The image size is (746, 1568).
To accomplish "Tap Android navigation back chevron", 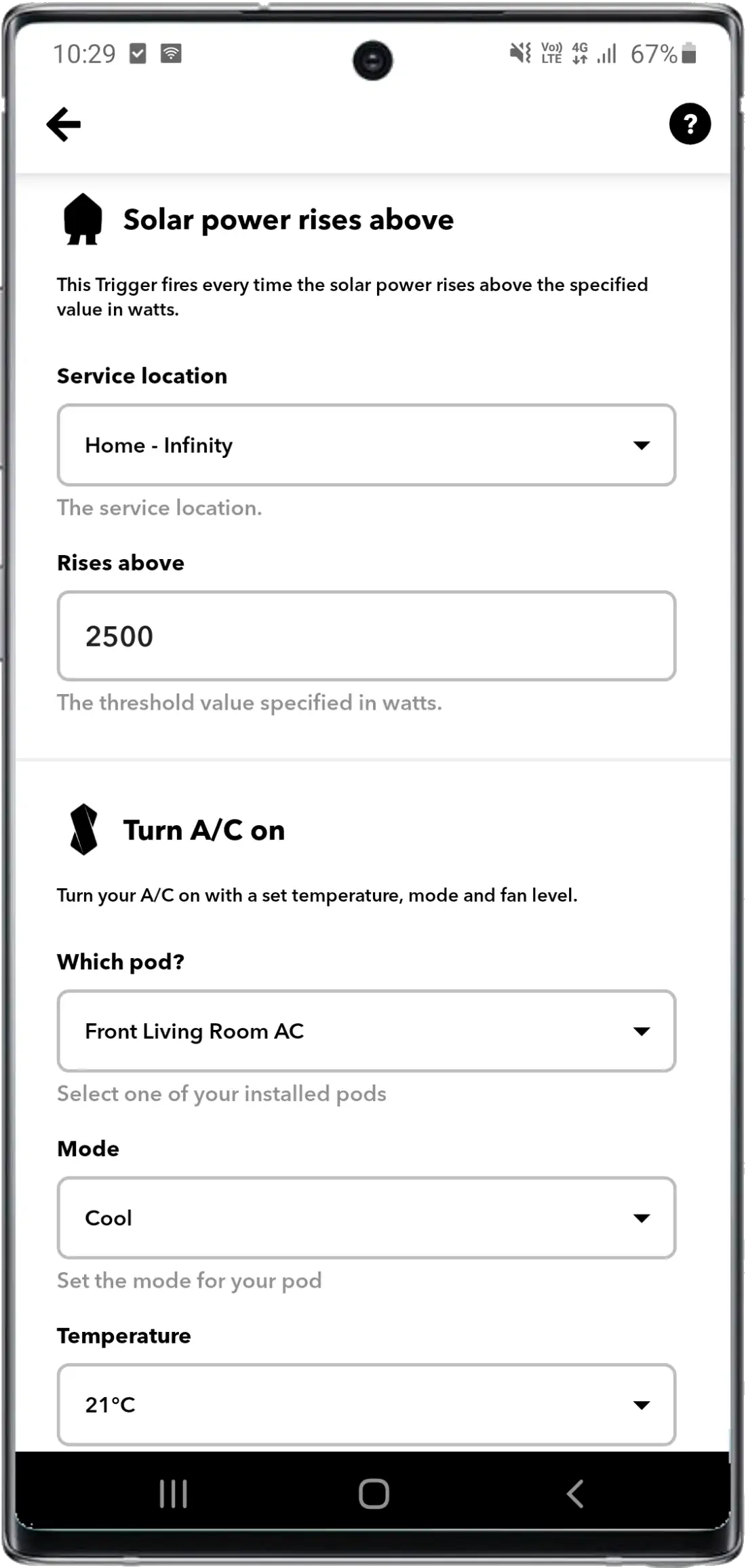I will (x=575, y=1493).
